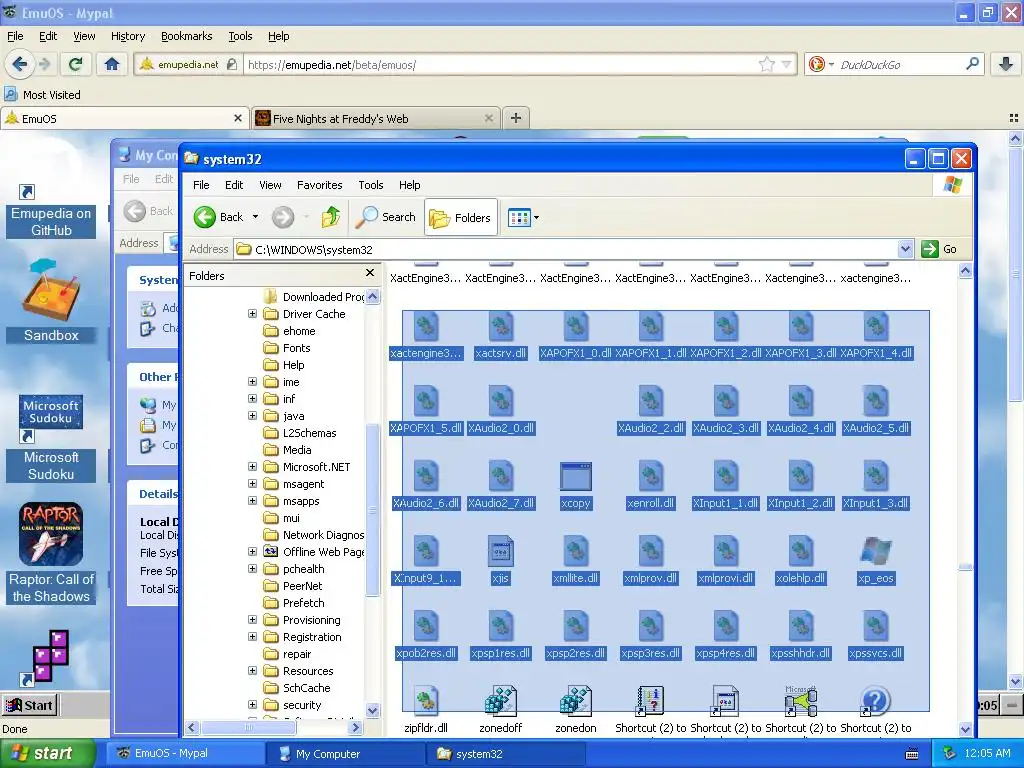The width and height of the screenshot is (1024, 768).
Task: Expand the java folder node
Action: (x=252, y=415)
